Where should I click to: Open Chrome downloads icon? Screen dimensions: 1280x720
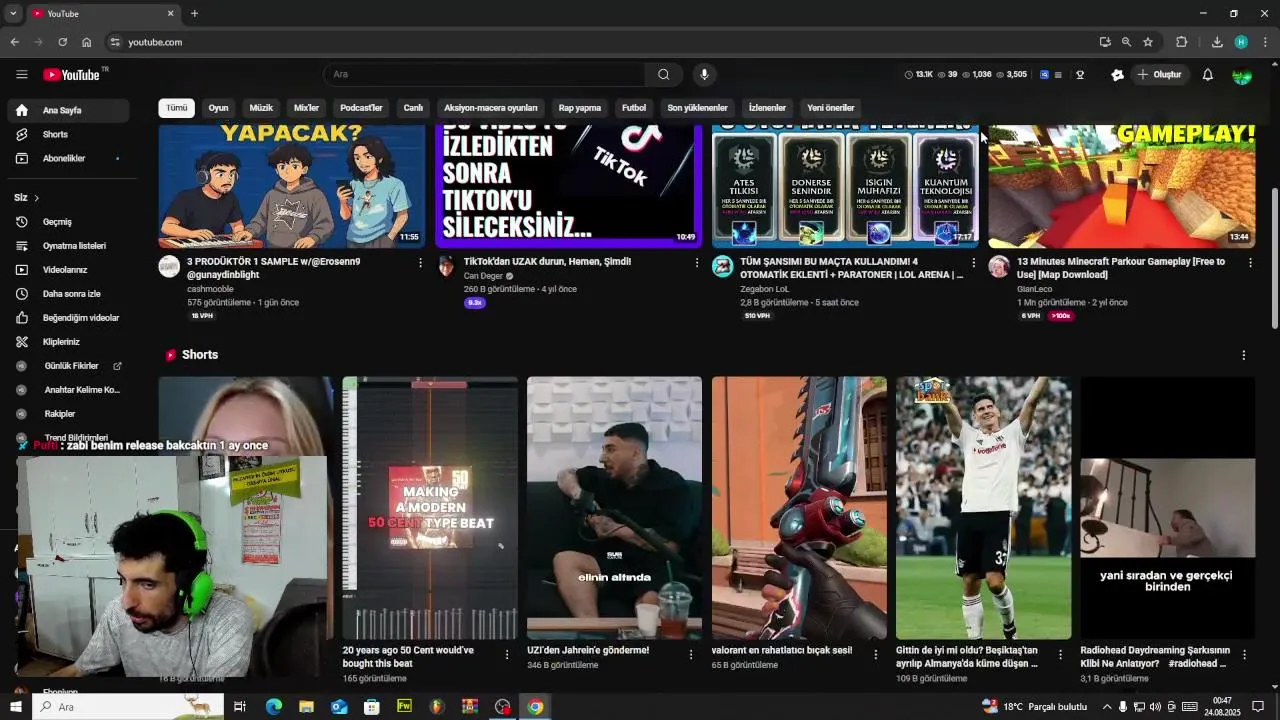pyautogui.click(x=1217, y=42)
